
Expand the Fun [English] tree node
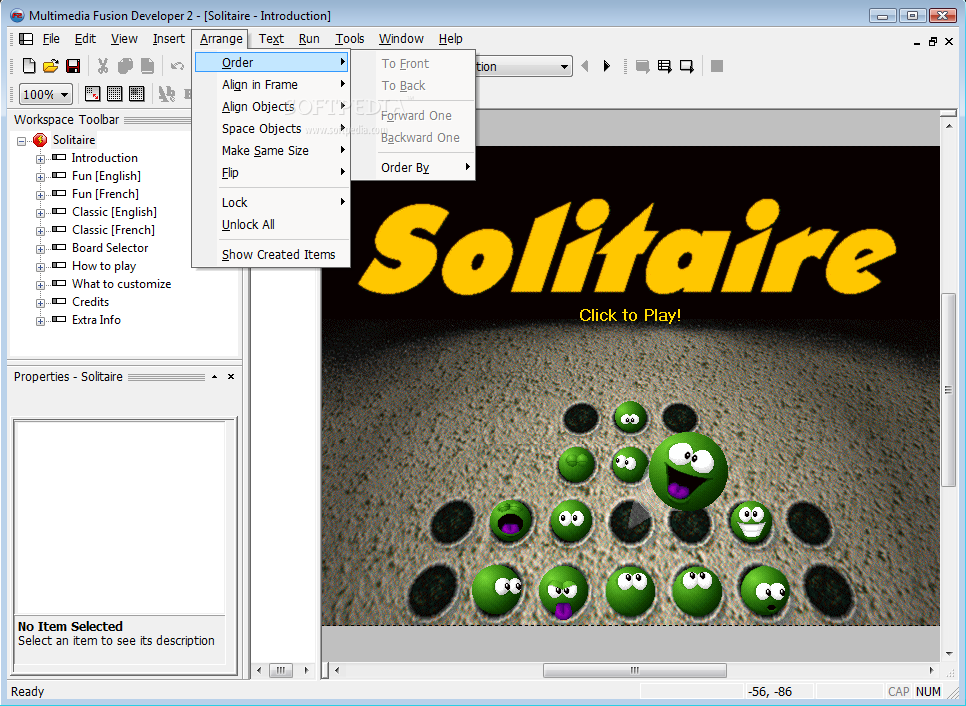40,177
